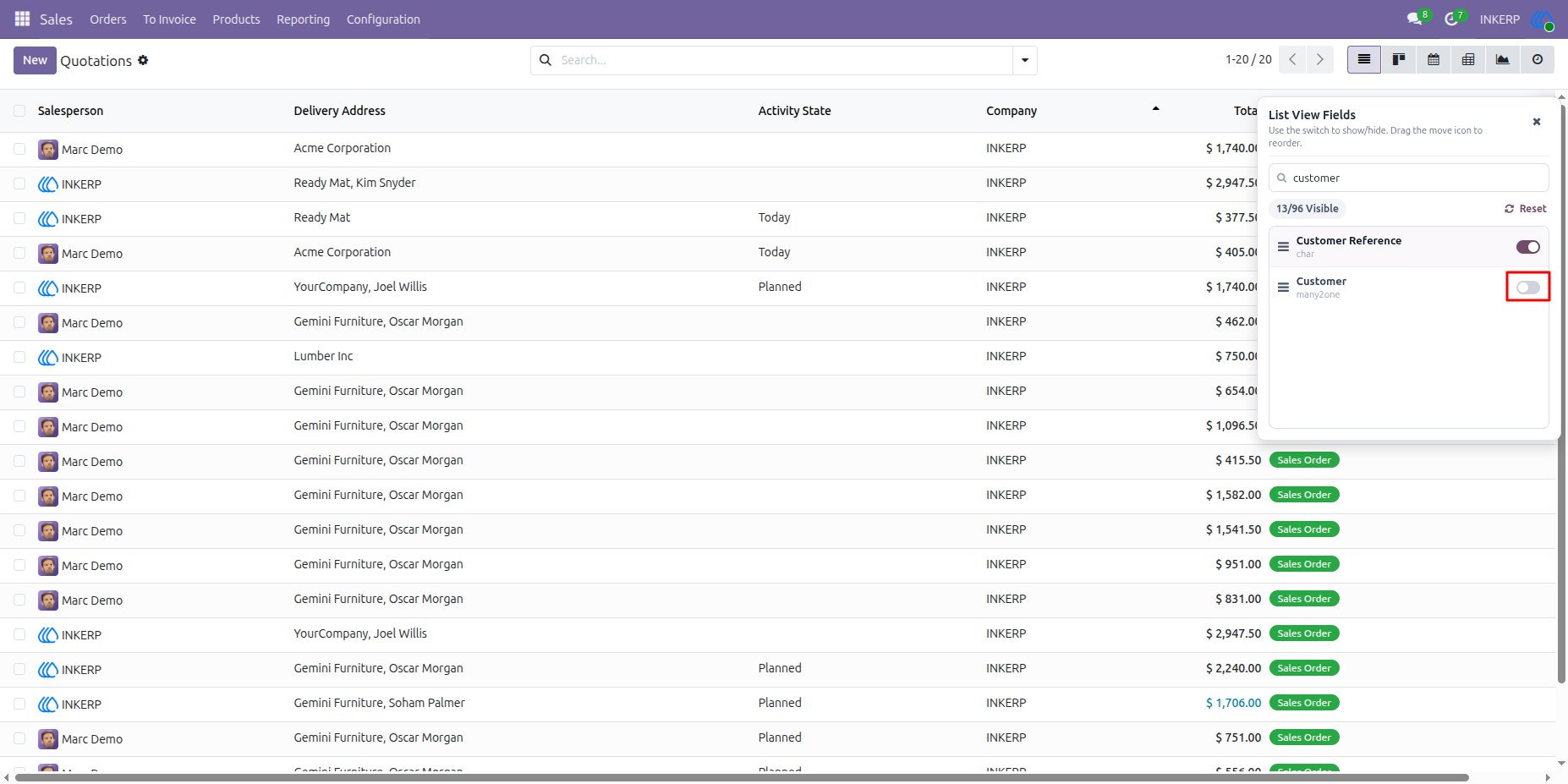Select checkbox for $ 1,706.00 row
Screen dimensions: 1568x784
point(19,704)
